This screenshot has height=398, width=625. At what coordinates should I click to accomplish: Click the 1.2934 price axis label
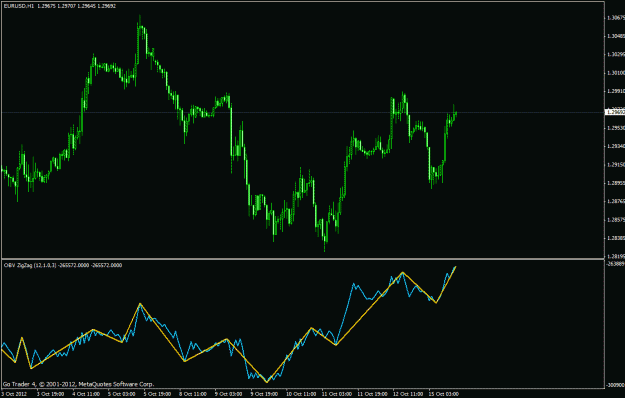616,146
